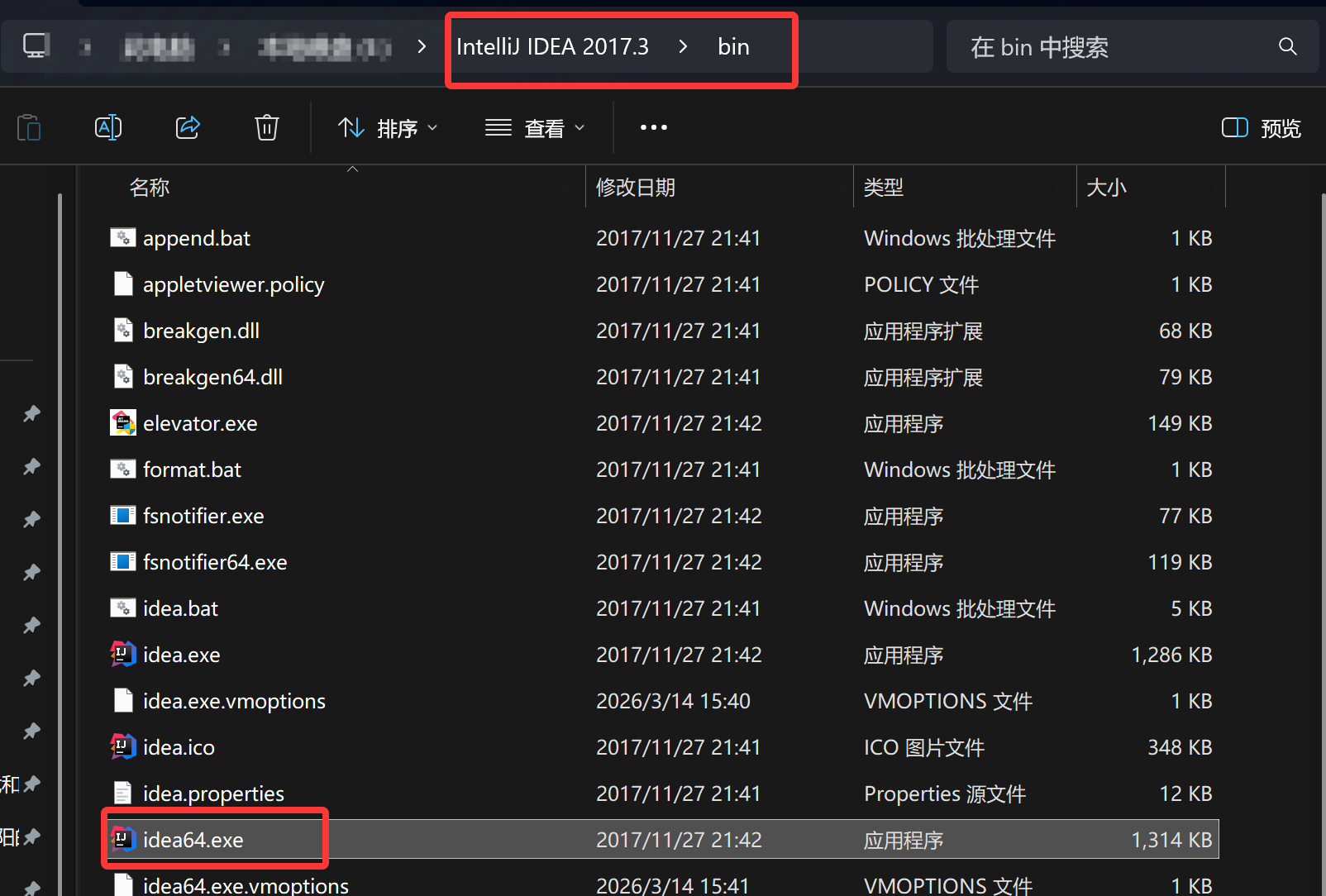Click the idea.exe.vmoptions file icon
The width and height of the screenshot is (1326, 896).
pyautogui.click(x=123, y=701)
